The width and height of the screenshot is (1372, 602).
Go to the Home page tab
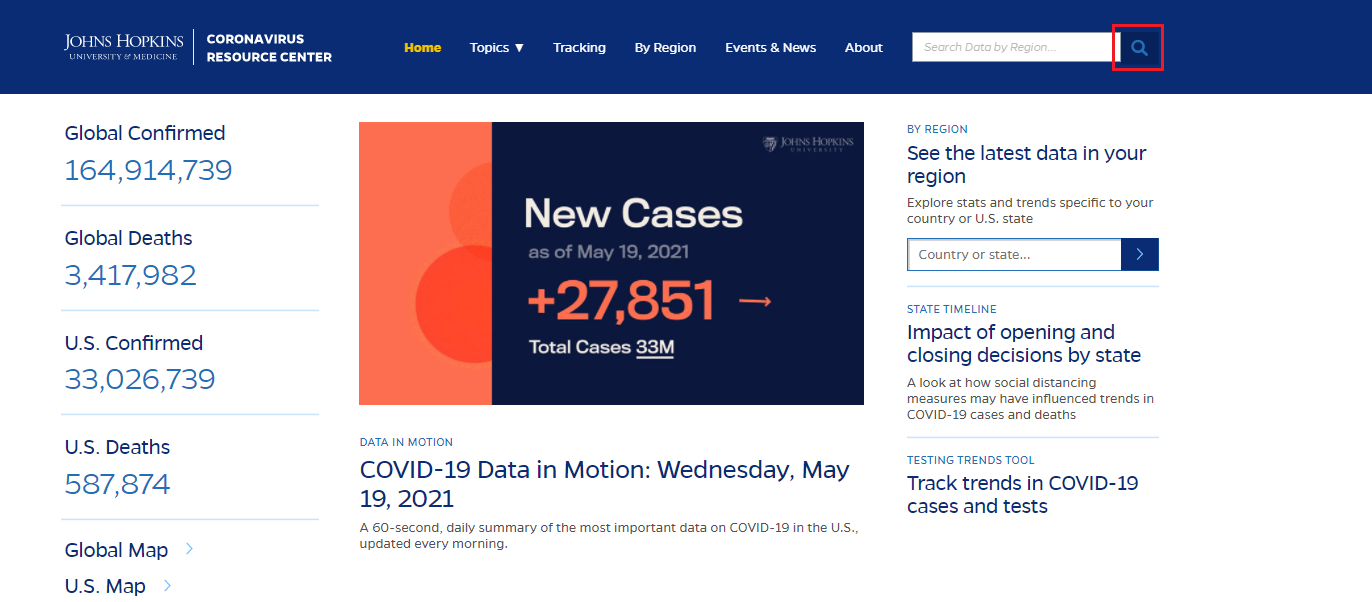point(422,47)
